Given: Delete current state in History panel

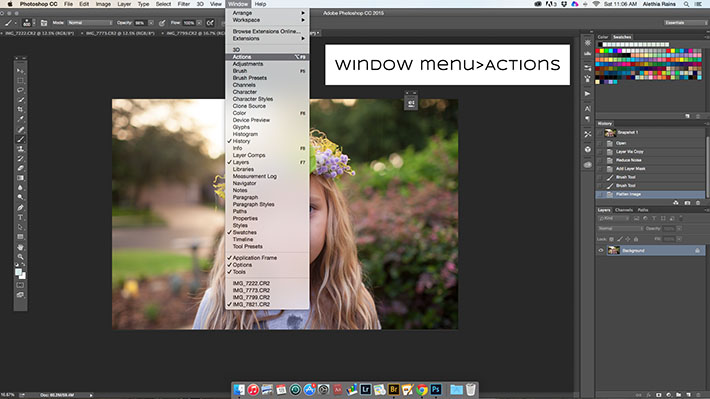Looking at the screenshot, I should click(698, 203).
